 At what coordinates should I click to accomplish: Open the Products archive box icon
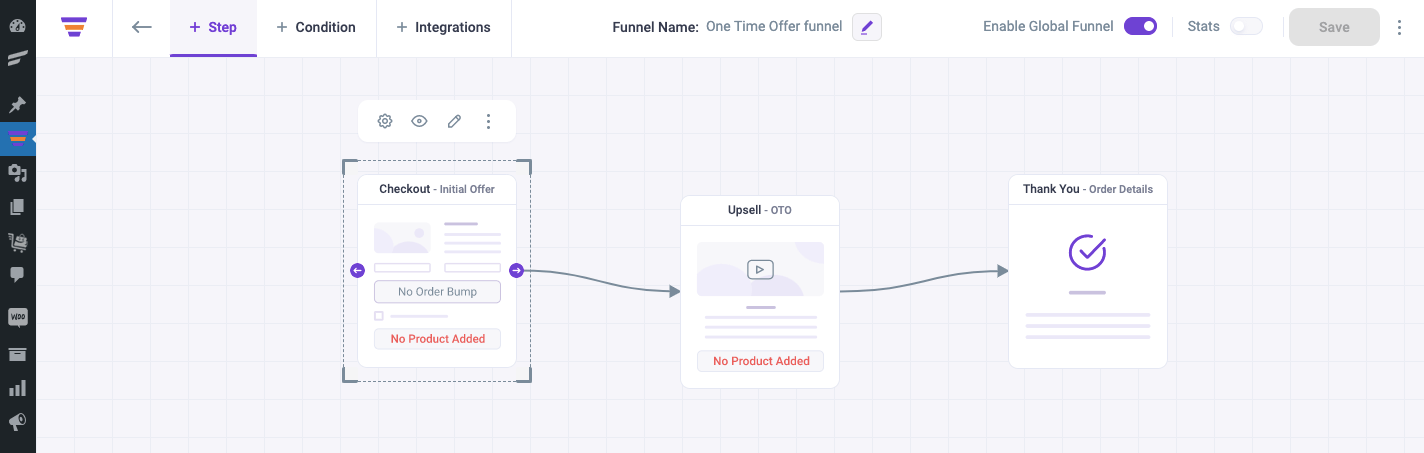[x=17, y=354]
